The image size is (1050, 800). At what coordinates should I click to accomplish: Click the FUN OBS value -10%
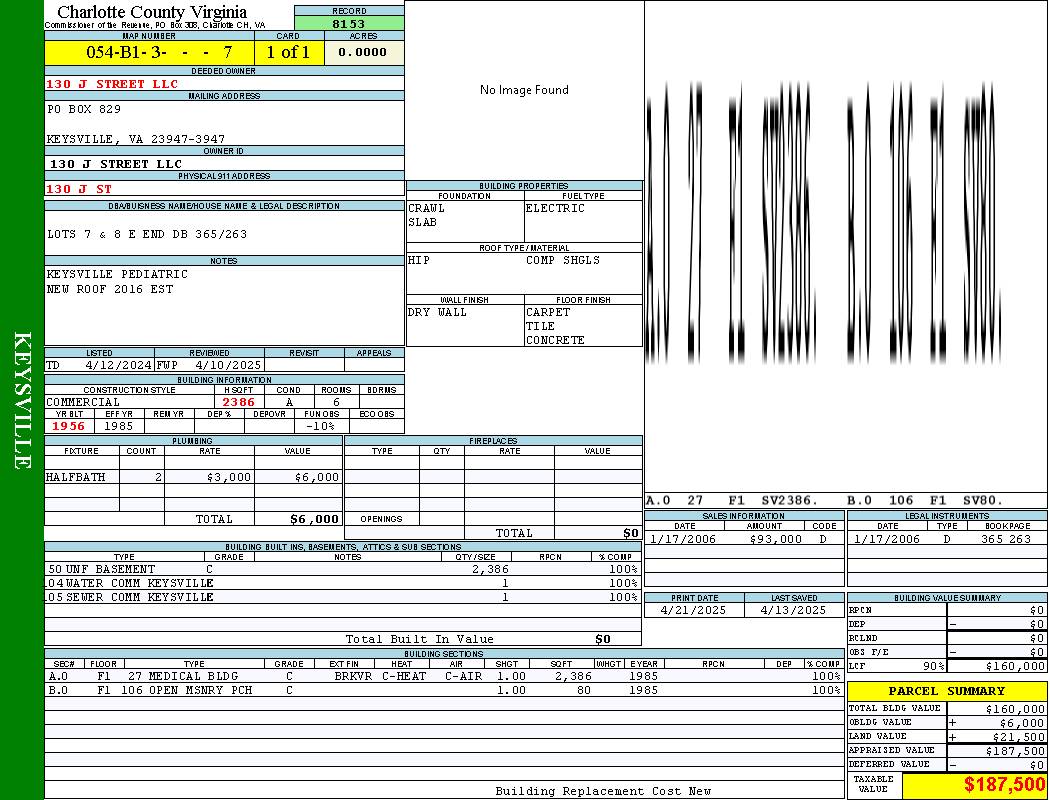tap(319, 426)
